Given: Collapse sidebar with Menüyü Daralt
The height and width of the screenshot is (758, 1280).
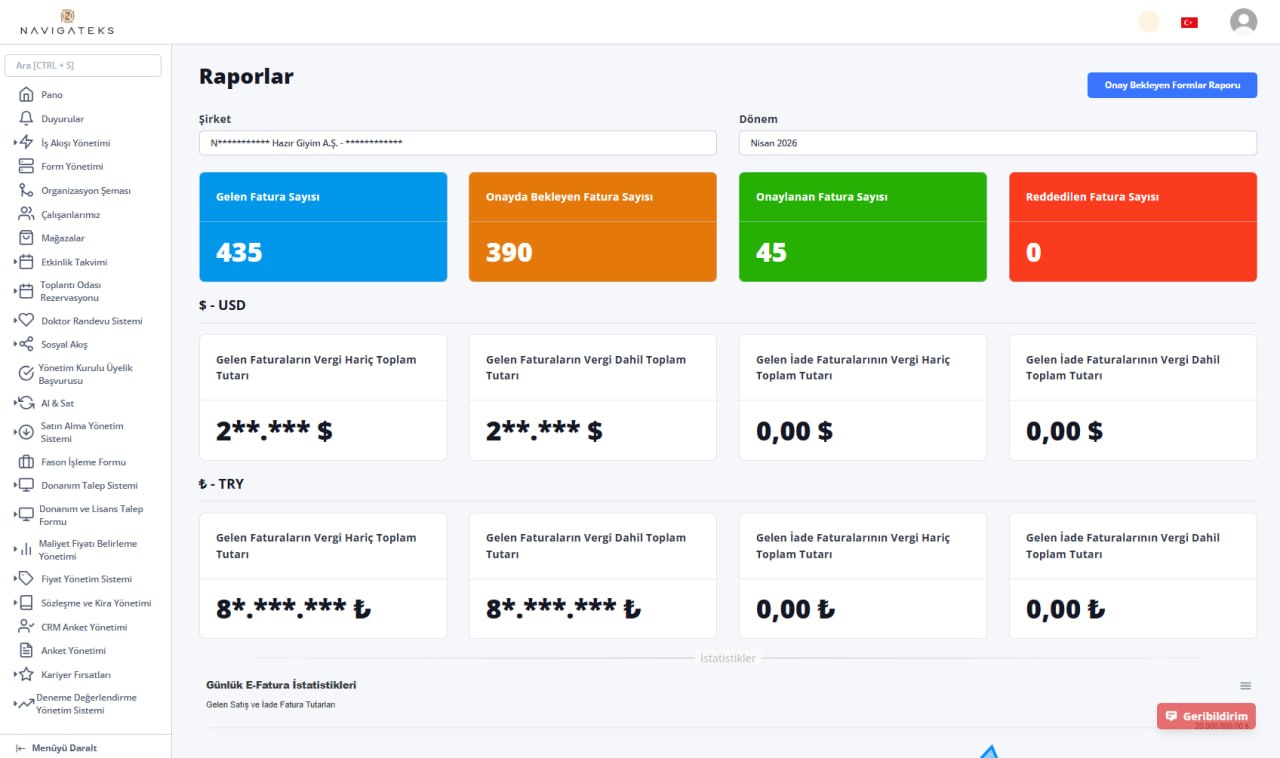Looking at the screenshot, I should point(56,747).
